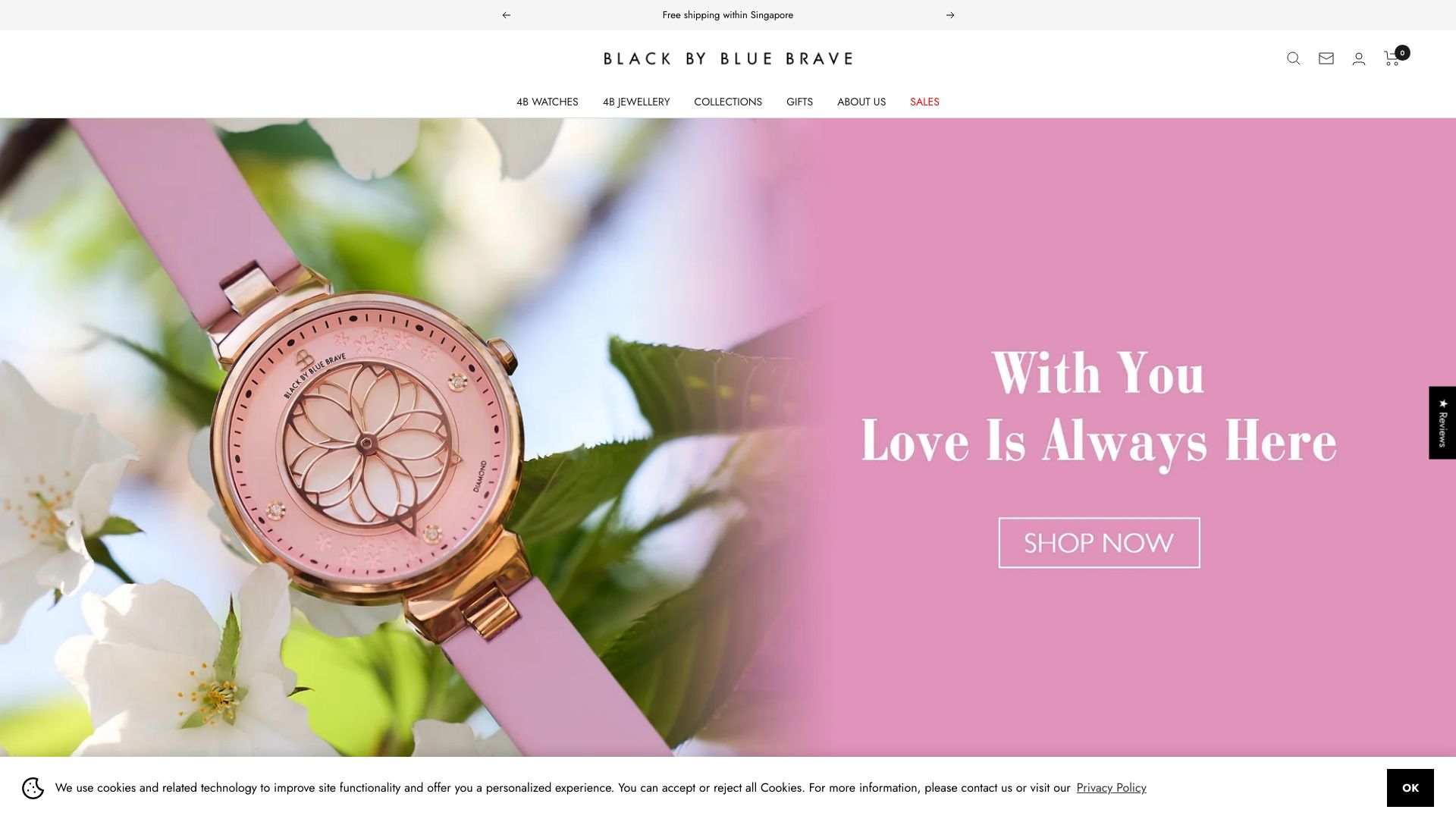Screen dimensions: 1456x819
Task: Open the Privacy Policy link
Action: coord(1111,788)
